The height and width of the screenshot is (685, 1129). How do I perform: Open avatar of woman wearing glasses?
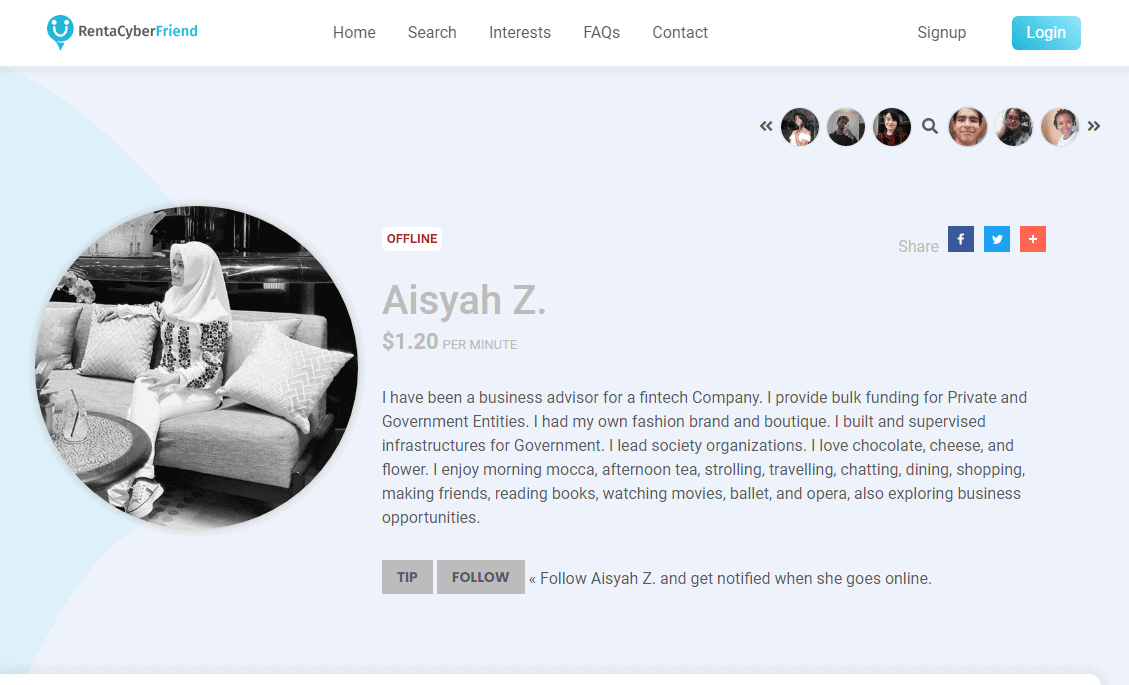point(1014,127)
